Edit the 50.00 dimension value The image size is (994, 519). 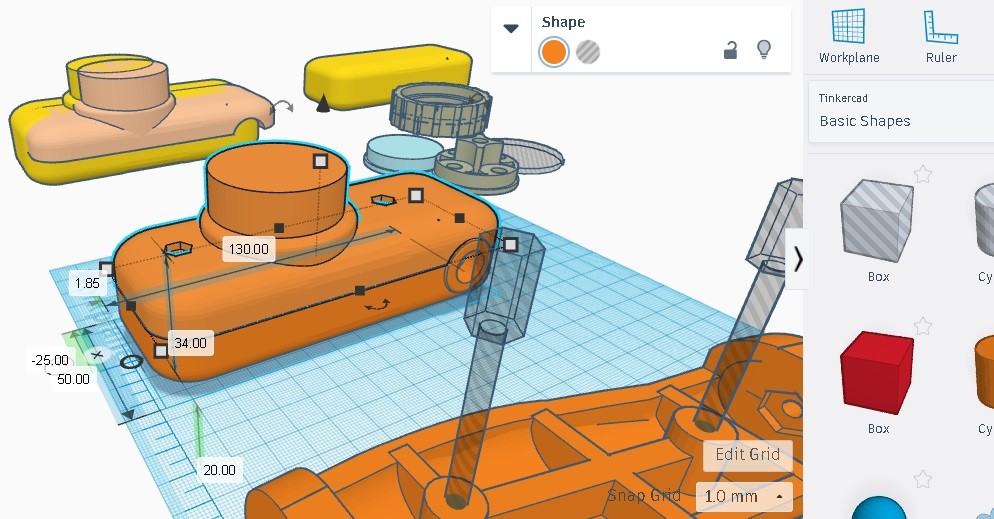coord(73,379)
